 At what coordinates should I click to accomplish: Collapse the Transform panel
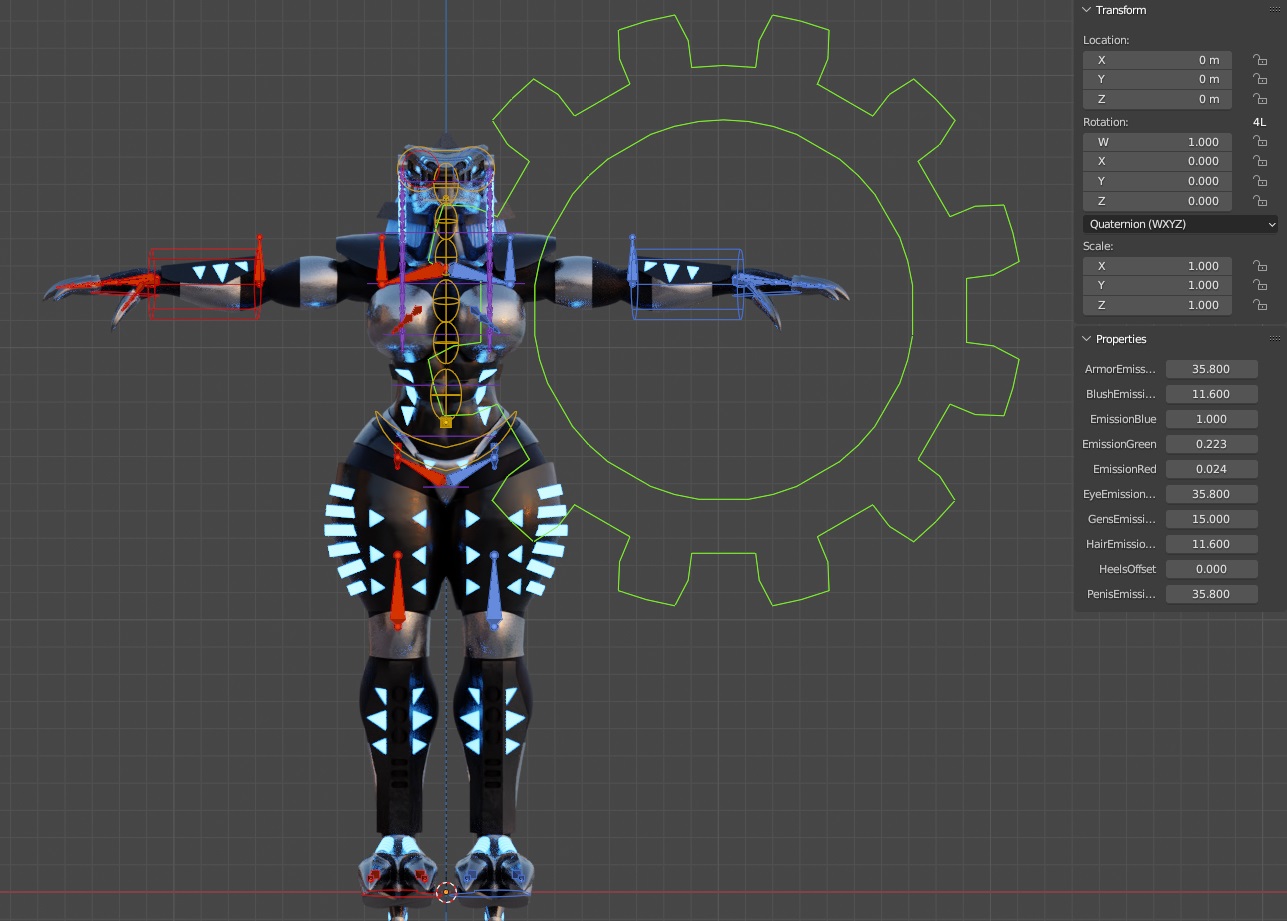(x=1087, y=10)
